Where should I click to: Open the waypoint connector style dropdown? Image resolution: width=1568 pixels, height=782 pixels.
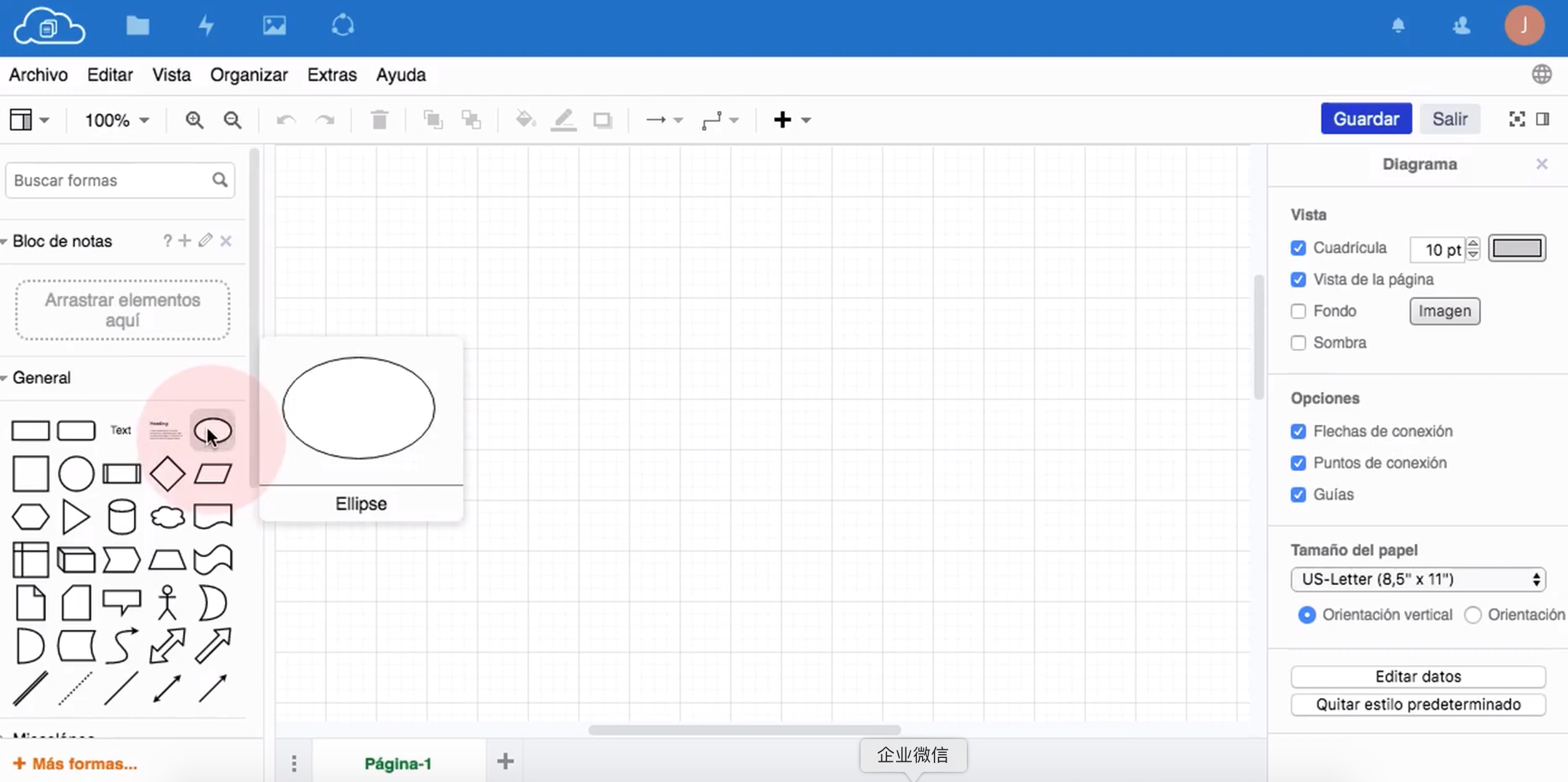click(720, 120)
